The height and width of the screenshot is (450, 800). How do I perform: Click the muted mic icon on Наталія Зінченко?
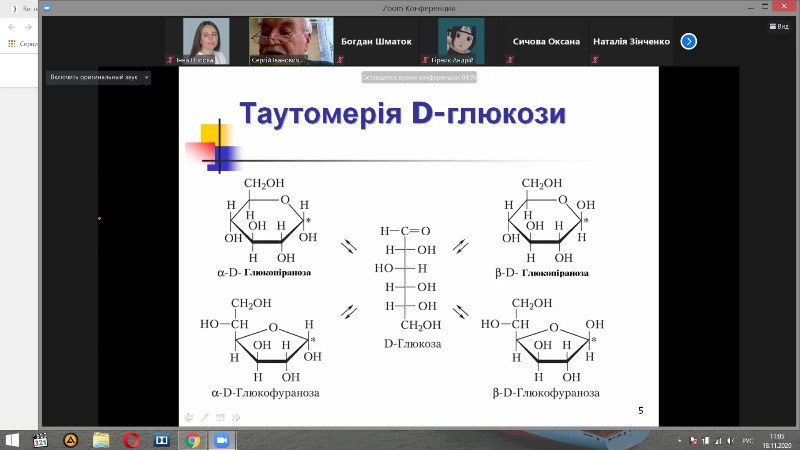[x=595, y=60]
